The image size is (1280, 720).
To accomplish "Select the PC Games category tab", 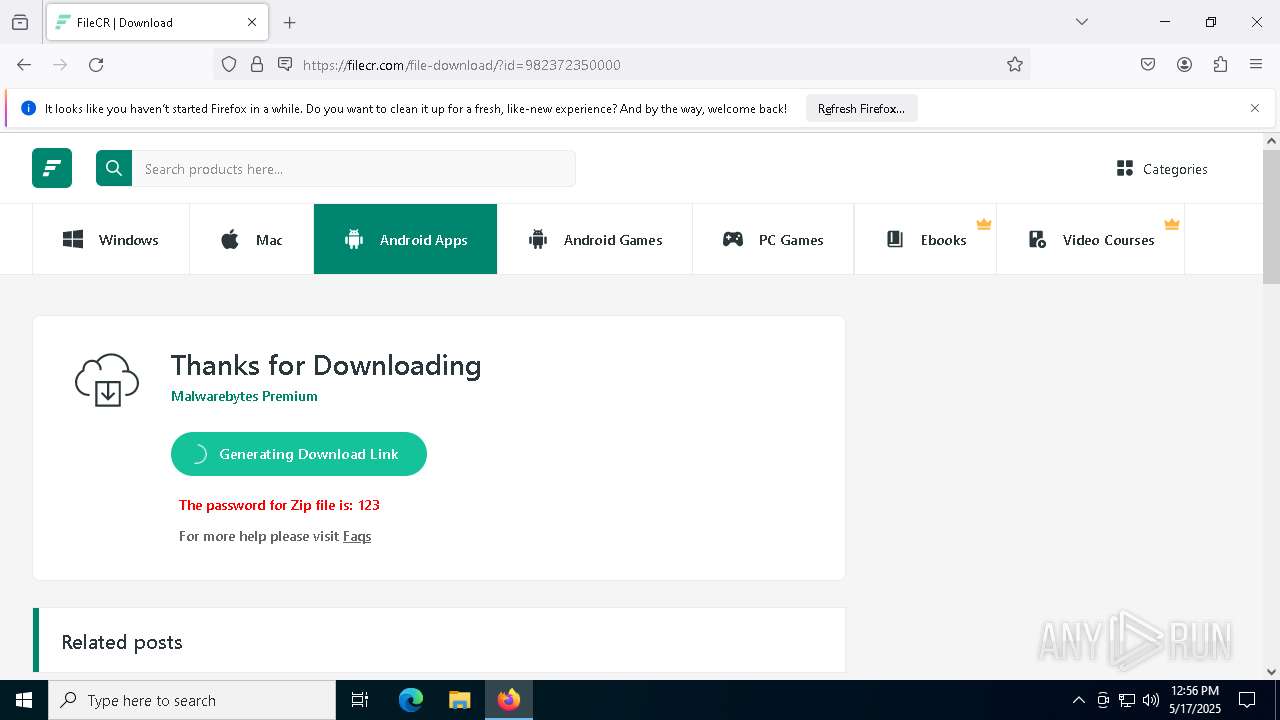I will click(773, 239).
